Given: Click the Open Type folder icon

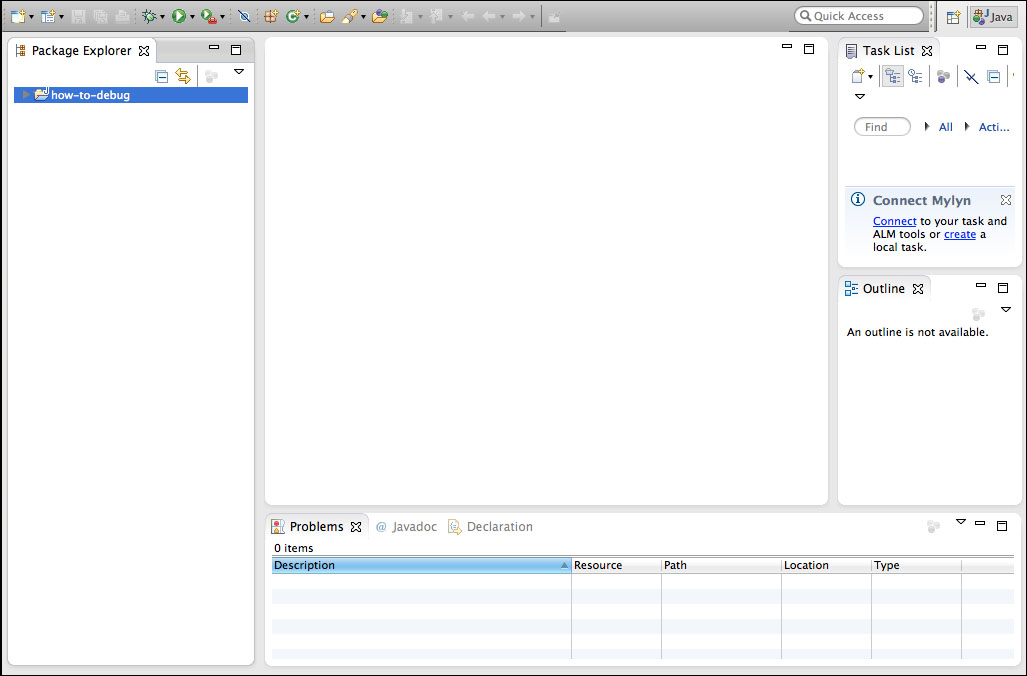Looking at the screenshot, I should pyautogui.click(x=326, y=16).
